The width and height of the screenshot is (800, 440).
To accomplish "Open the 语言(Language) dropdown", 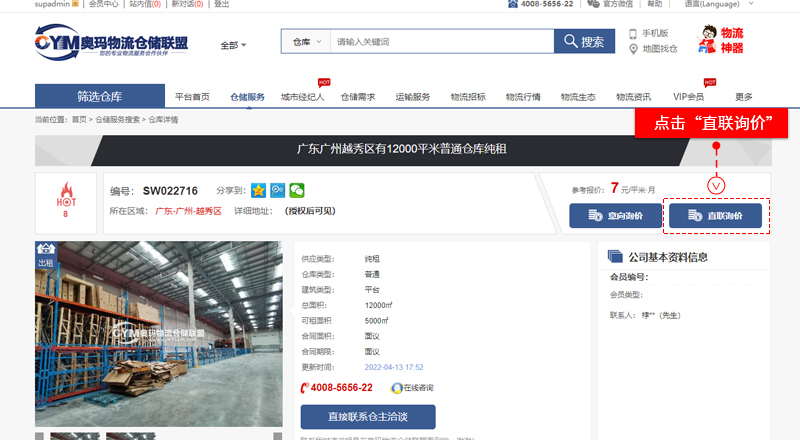I will (756, 4).
